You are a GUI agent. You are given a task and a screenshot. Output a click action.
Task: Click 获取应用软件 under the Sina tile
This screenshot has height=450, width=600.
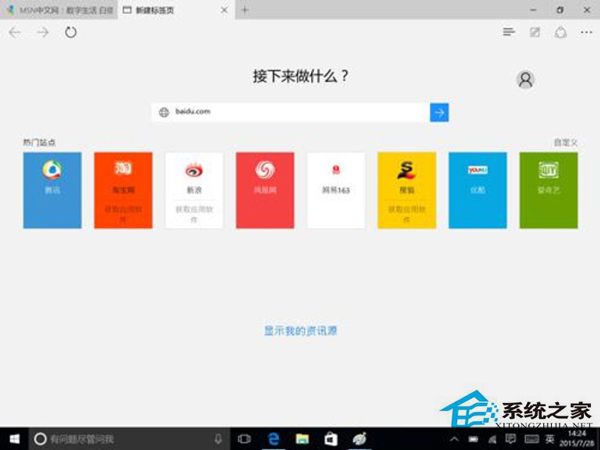pos(194,214)
